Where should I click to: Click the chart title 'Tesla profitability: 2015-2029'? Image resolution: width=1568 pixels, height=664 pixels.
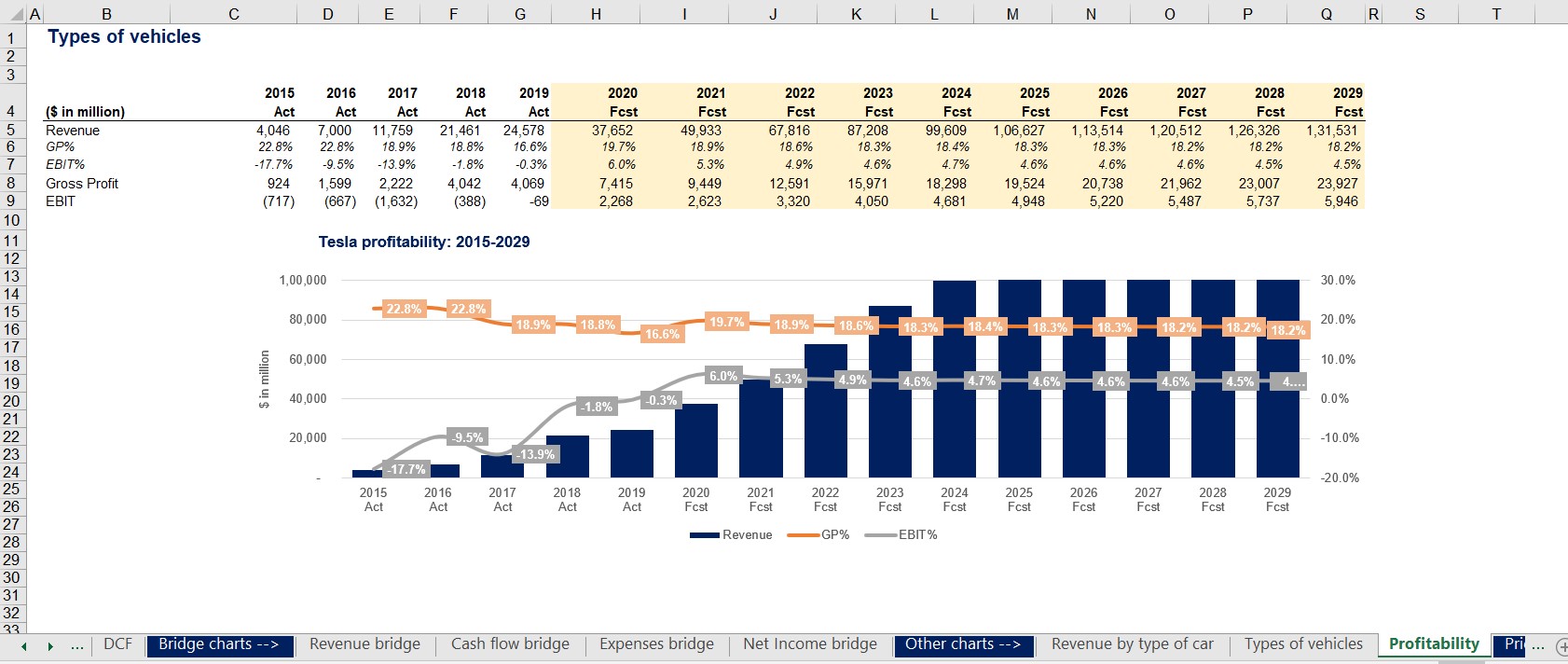(424, 242)
